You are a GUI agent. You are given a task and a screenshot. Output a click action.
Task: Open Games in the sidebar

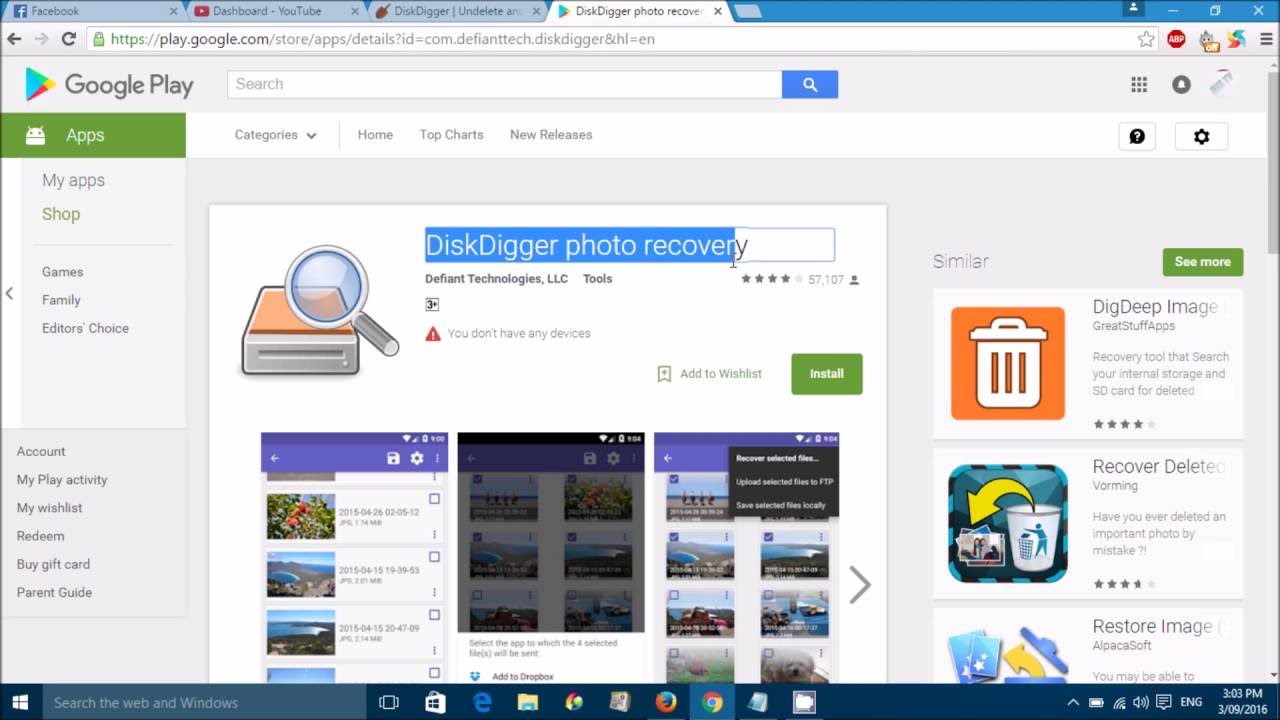click(62, 272)
